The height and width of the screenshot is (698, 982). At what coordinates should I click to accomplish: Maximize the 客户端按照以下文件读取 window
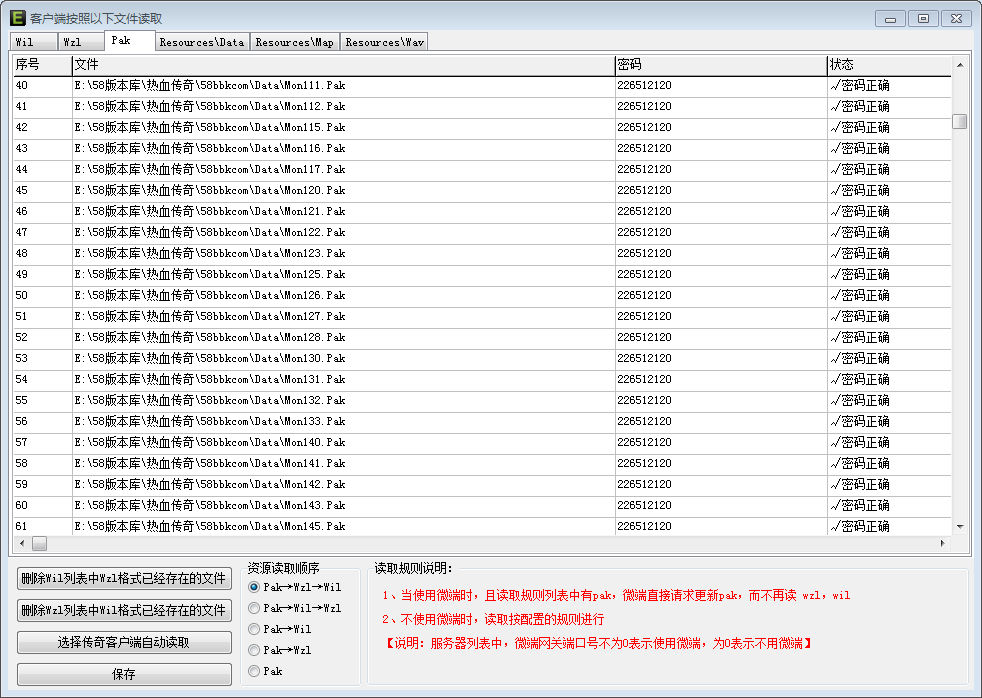[923, 19]
